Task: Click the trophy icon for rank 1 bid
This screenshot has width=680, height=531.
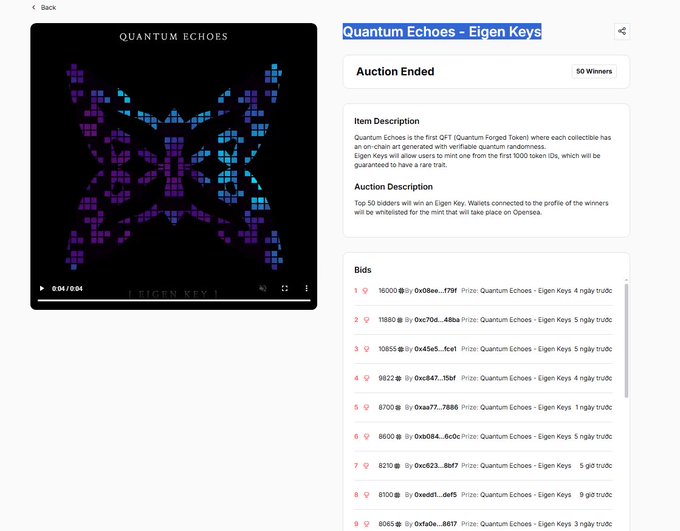Action: coord(365,291)
